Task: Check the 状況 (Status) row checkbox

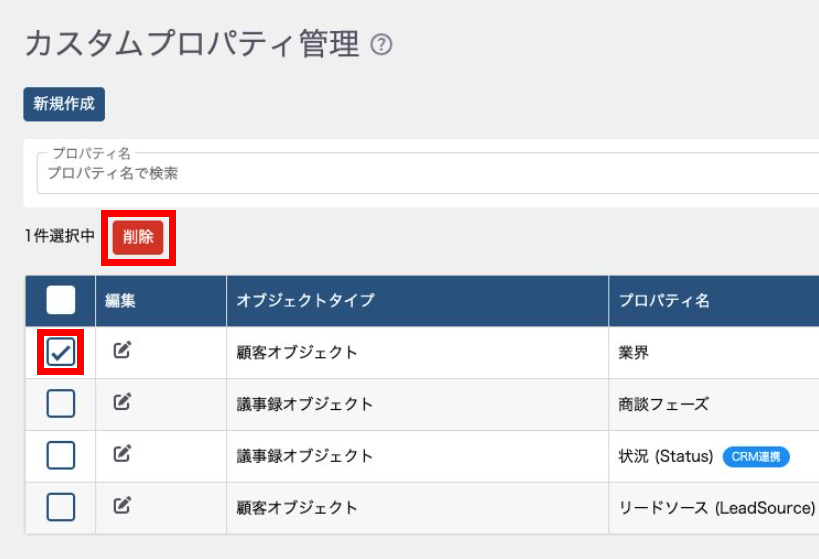Action: pyautogui.click(x=61, y=456)
